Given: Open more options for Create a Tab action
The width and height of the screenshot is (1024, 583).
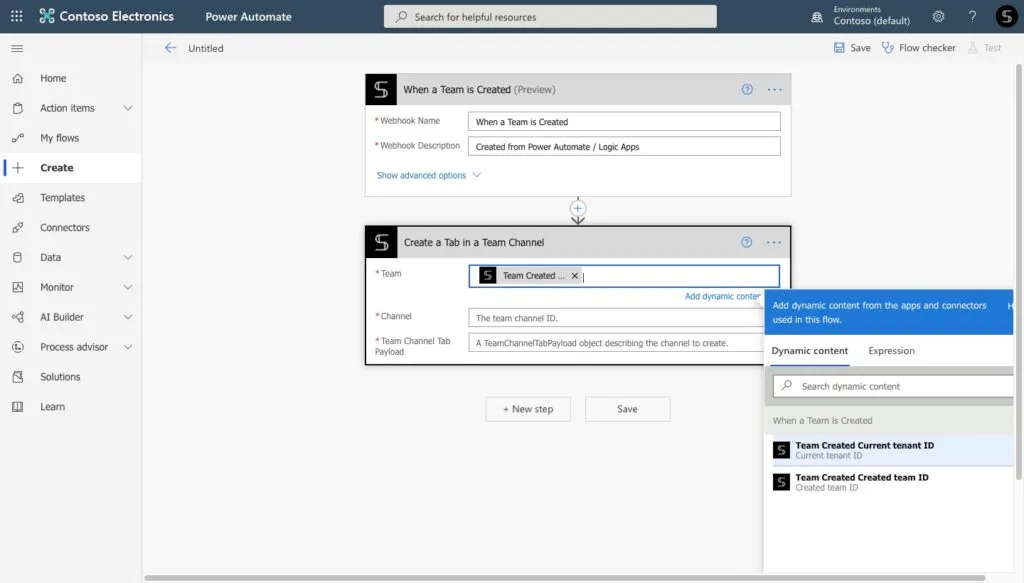Looking at the screenshot, I should click(774, 242).
